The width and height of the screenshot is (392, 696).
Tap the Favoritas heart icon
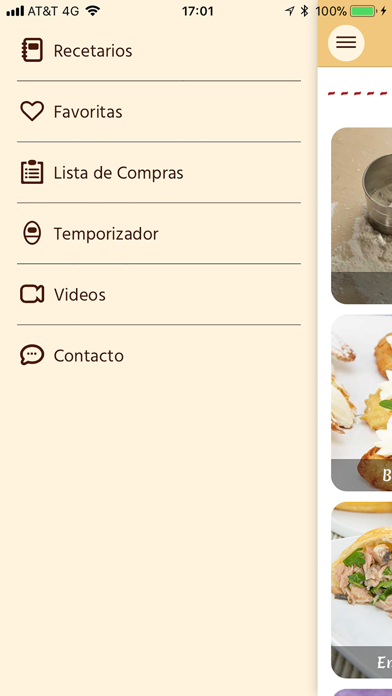[32, 111]
